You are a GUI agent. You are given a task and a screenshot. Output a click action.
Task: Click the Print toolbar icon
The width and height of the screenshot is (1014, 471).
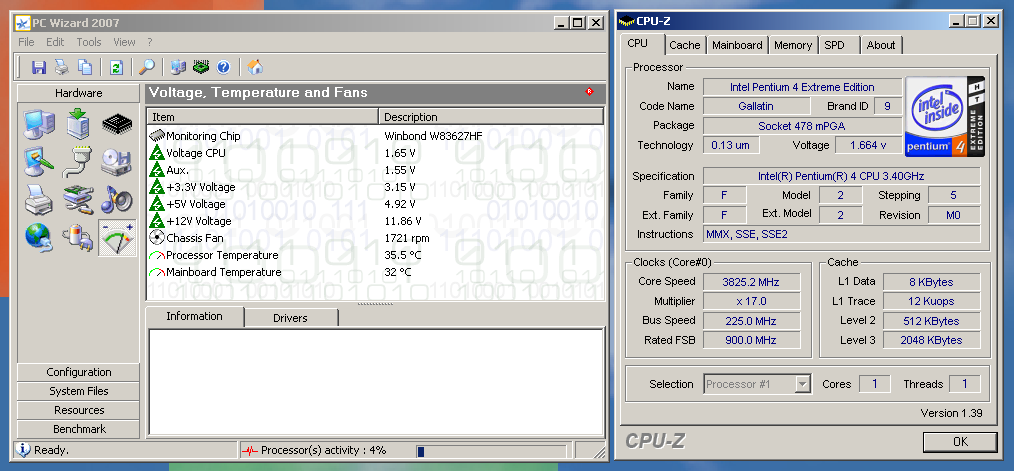62,67
